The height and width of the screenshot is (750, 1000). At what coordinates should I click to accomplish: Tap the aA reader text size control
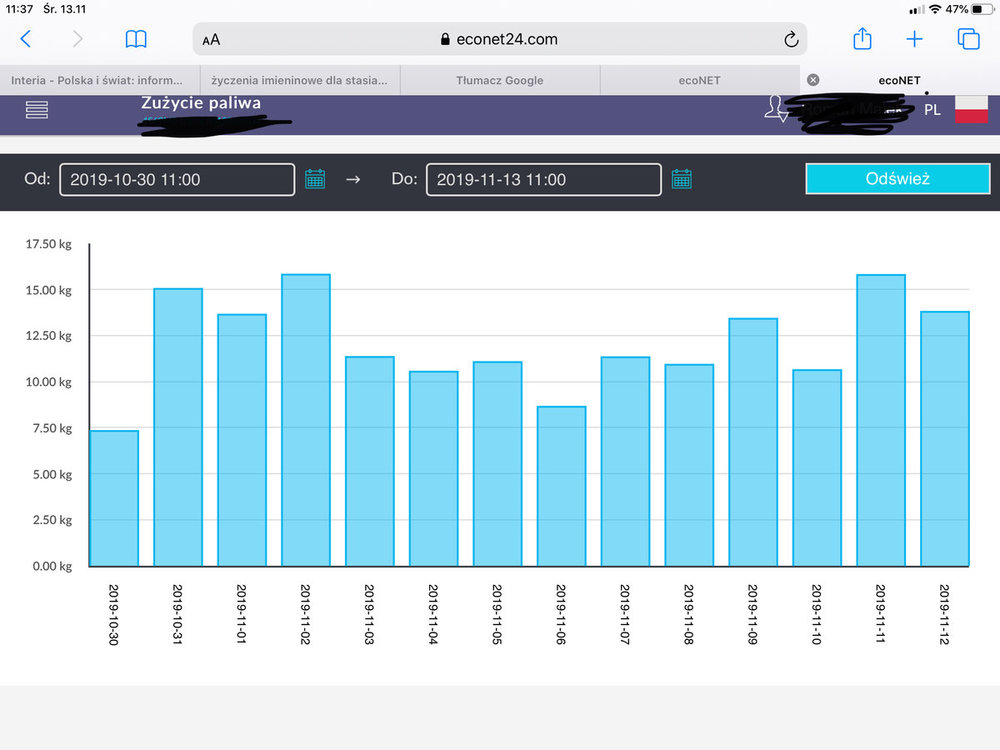tap(211, 40)
